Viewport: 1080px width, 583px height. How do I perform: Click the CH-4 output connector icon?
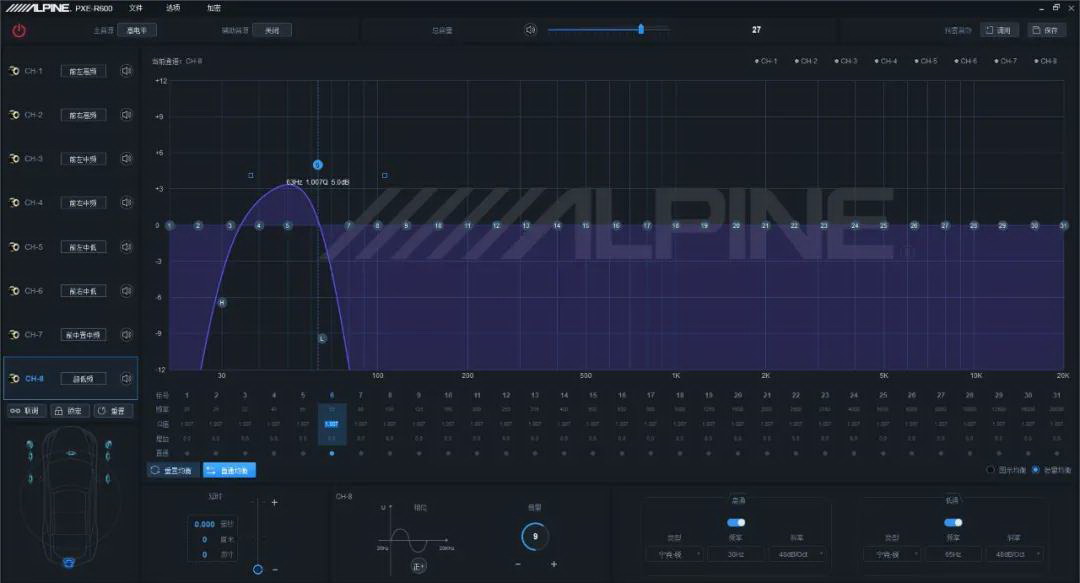tap(14, 203)
